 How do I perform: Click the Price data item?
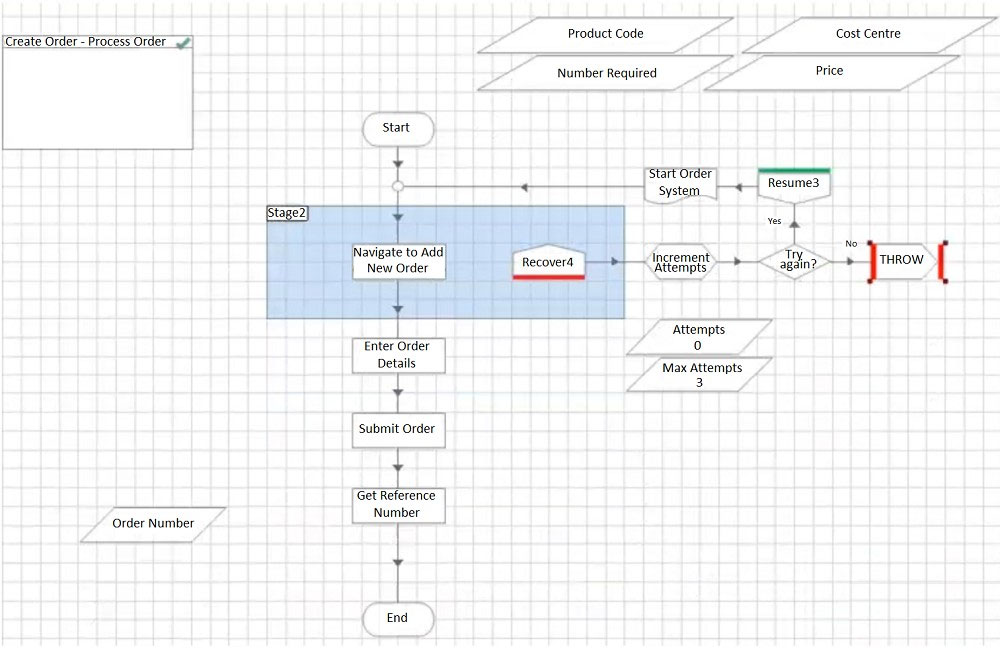click(830, 72)
